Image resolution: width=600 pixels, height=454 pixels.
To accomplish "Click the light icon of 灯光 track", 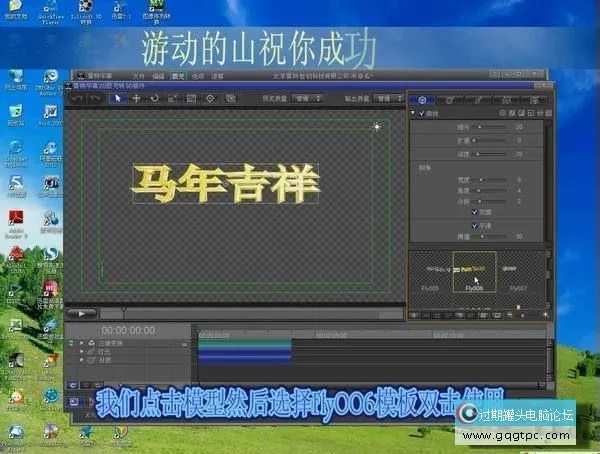I will pyautogui.click(x=91, y=351).
